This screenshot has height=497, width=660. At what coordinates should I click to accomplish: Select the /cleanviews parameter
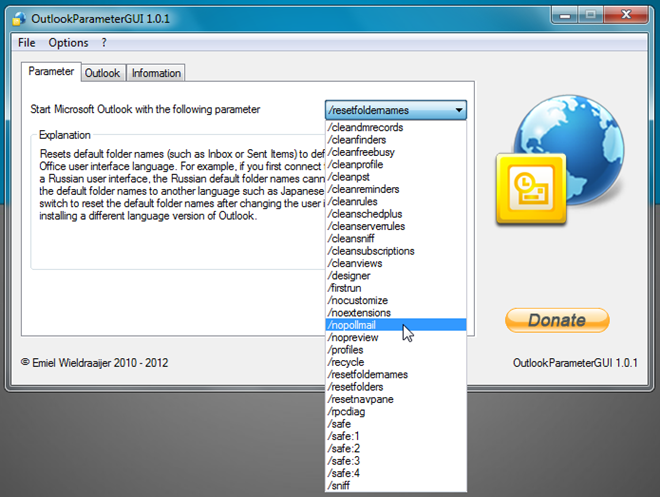tap(396, 263)
